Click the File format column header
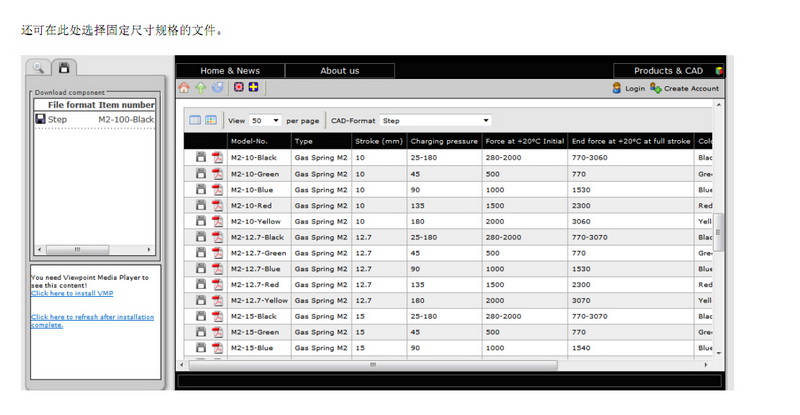Image resolution: width=800 pixels, height=415 pixels. pos(71,105)
